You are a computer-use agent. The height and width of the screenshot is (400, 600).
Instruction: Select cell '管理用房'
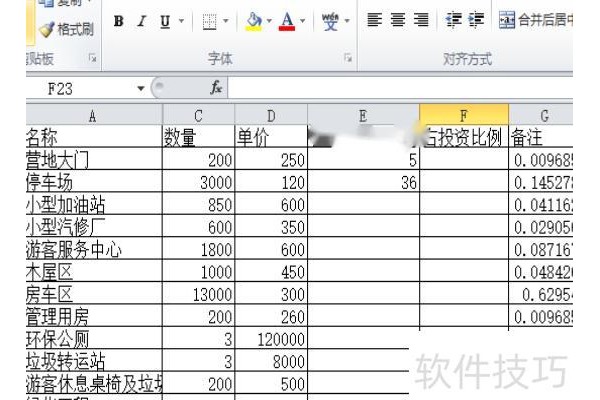(94, 316)
